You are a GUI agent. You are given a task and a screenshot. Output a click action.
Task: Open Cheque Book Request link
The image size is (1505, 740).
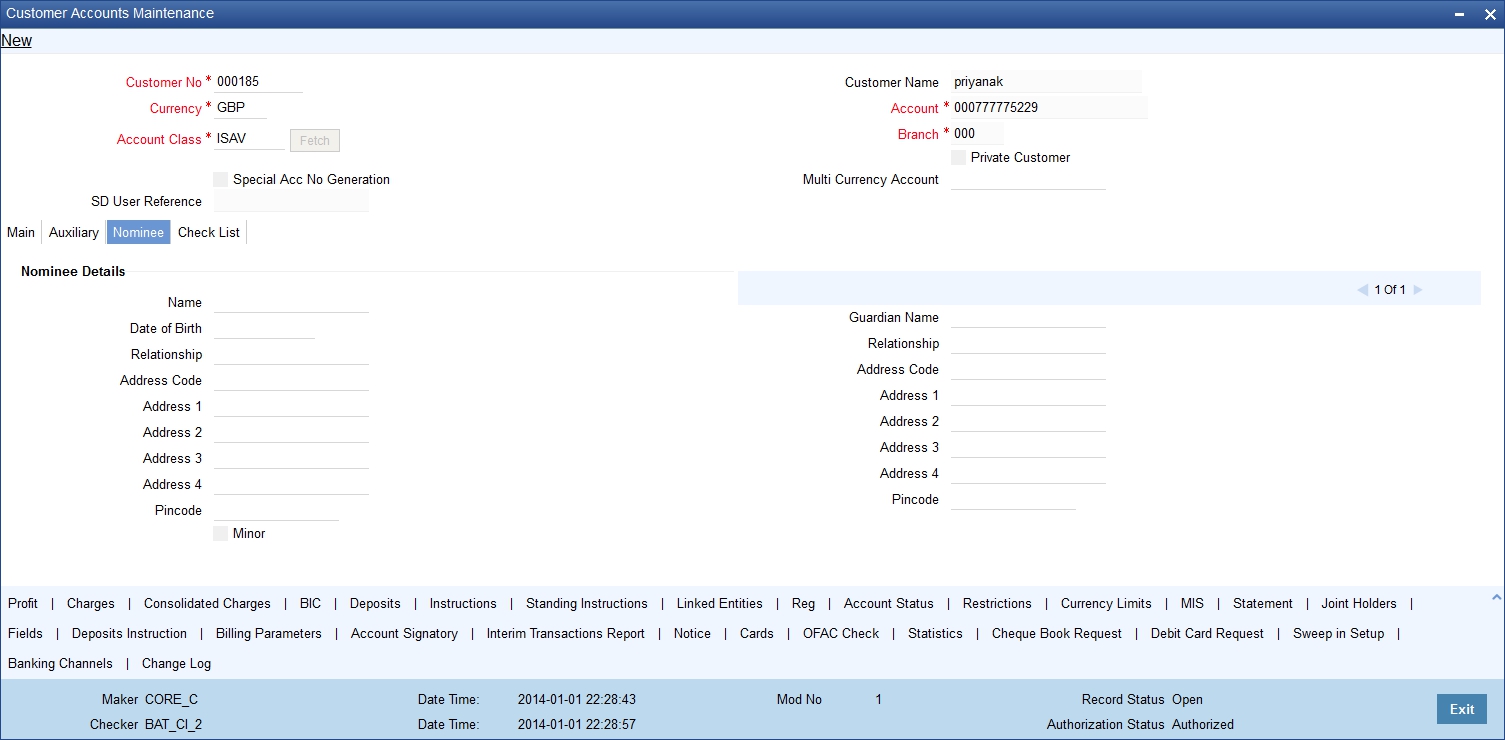1057,633
